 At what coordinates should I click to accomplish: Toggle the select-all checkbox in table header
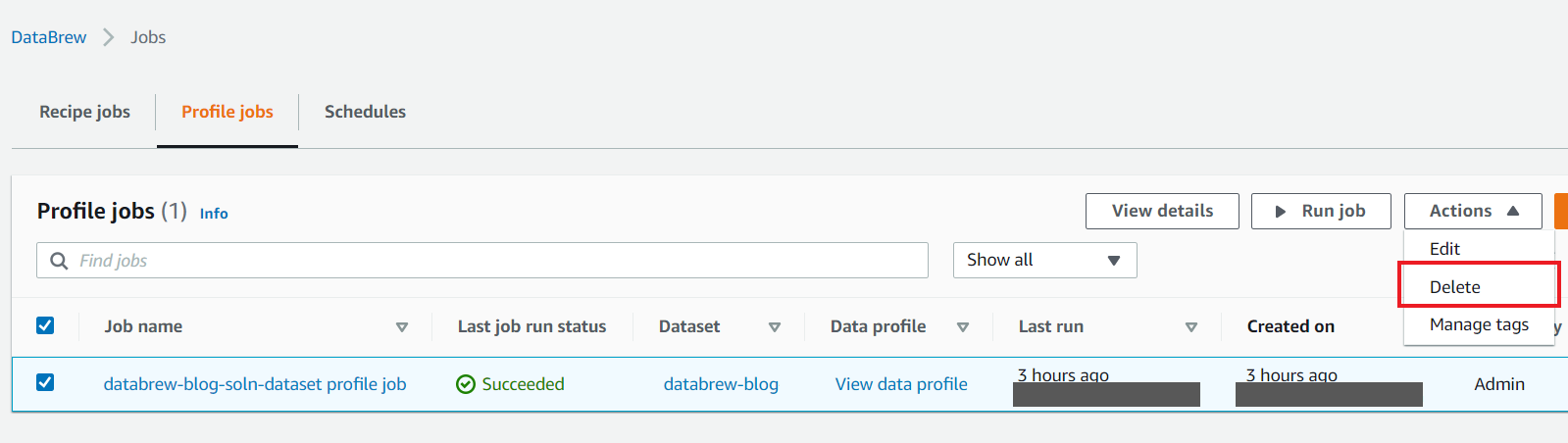pos(45,325)
